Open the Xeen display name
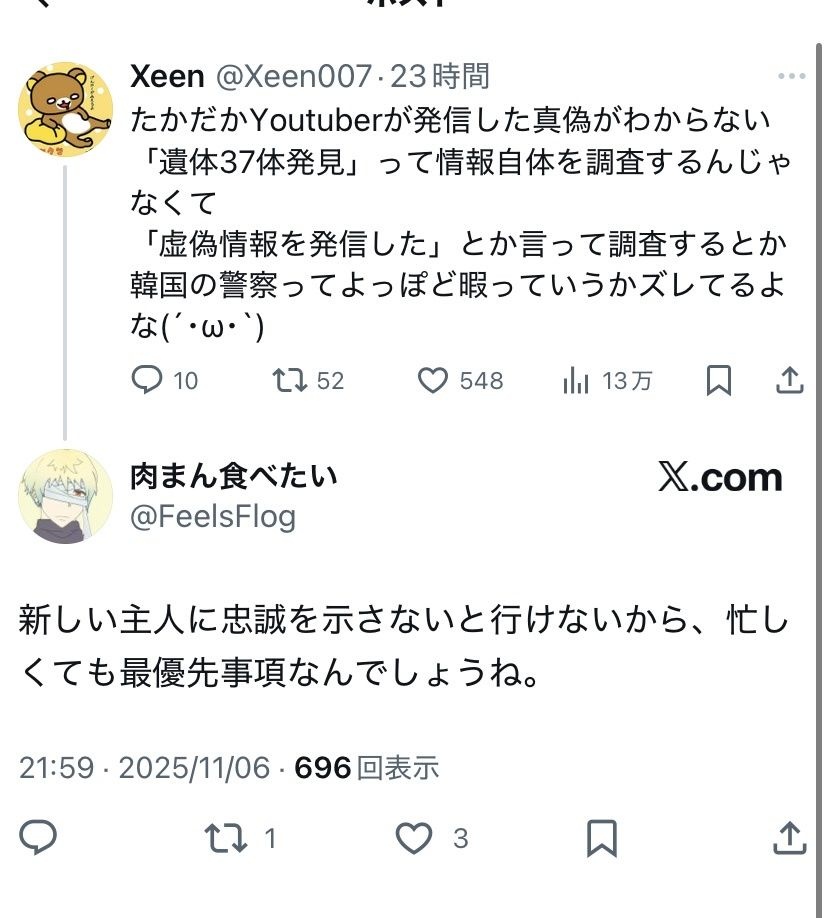Viewport: 828px width, 918px height. pyautogui.click(x=167, y=76)
